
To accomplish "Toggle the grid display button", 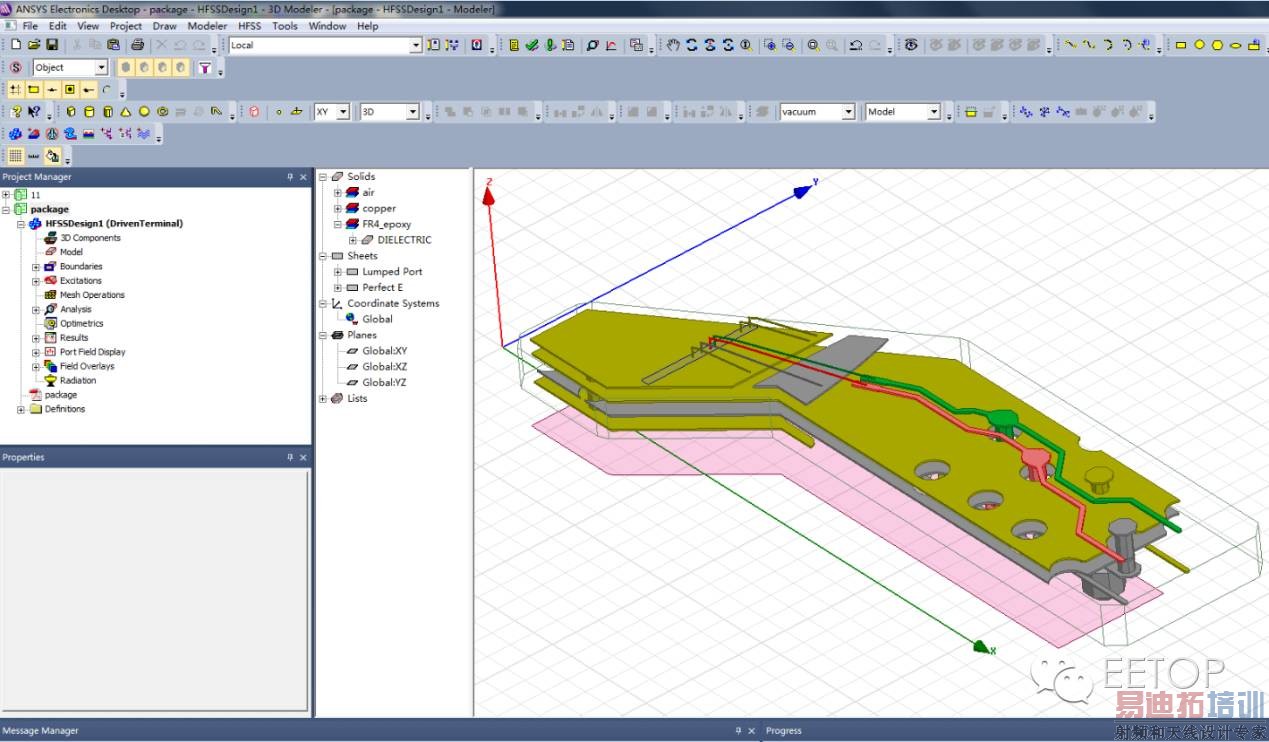I will 15,156.
